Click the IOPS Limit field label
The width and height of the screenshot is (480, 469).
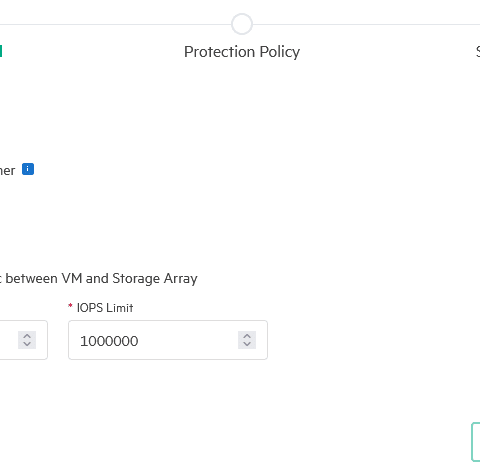(105, 308)
